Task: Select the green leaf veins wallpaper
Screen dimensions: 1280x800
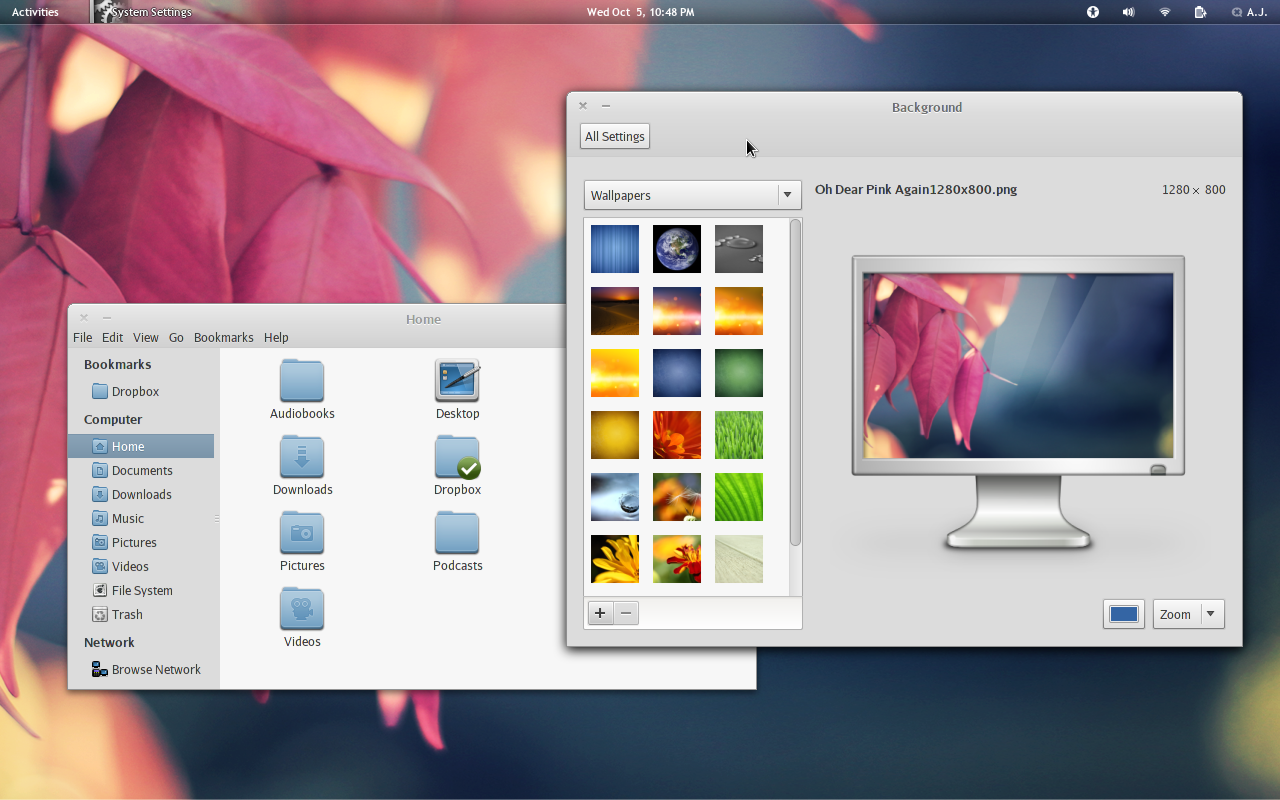Action: pyautogui.click(x=739, y=497)
